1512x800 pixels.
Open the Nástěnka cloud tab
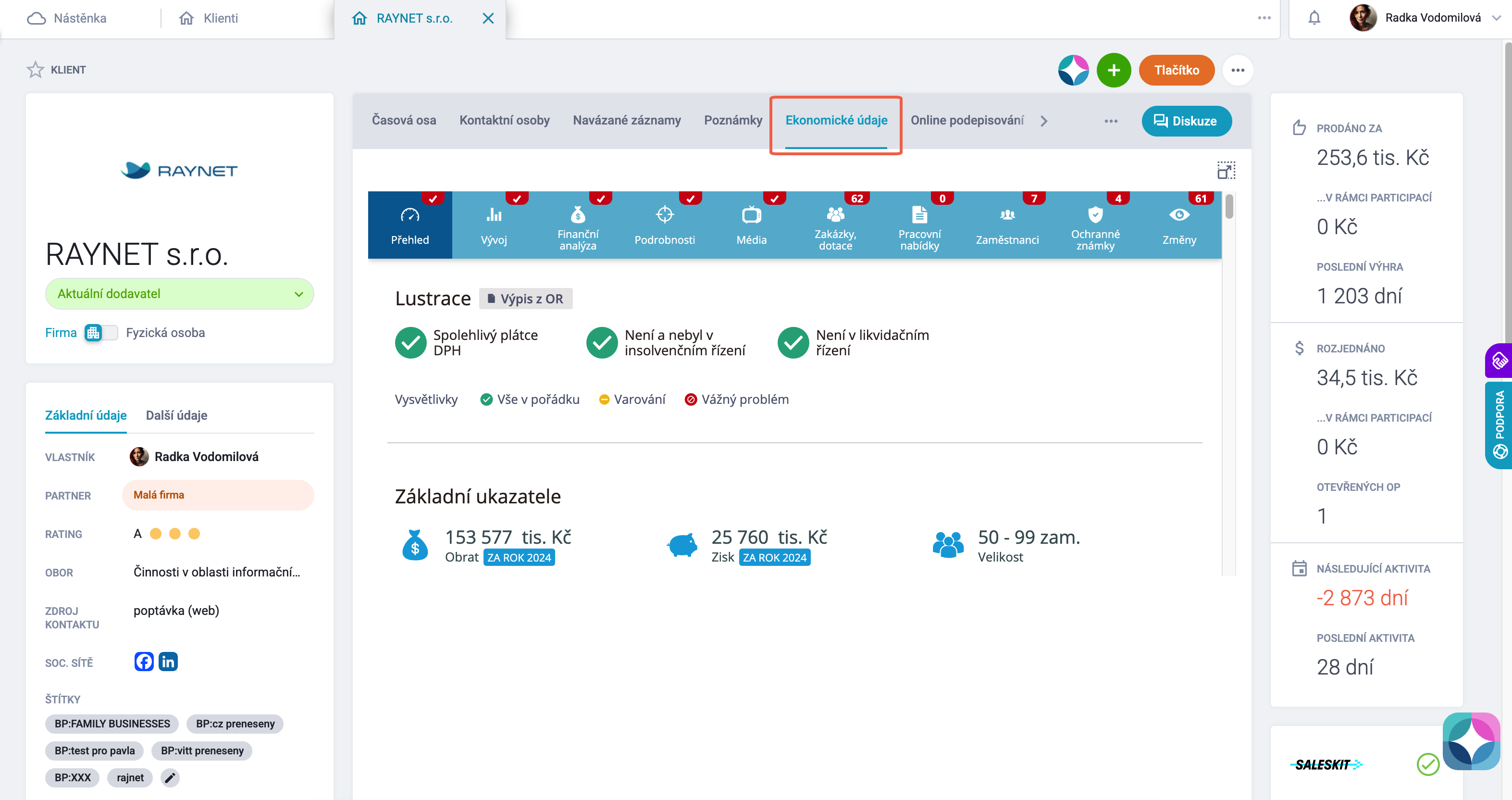(x=66, y=18)
